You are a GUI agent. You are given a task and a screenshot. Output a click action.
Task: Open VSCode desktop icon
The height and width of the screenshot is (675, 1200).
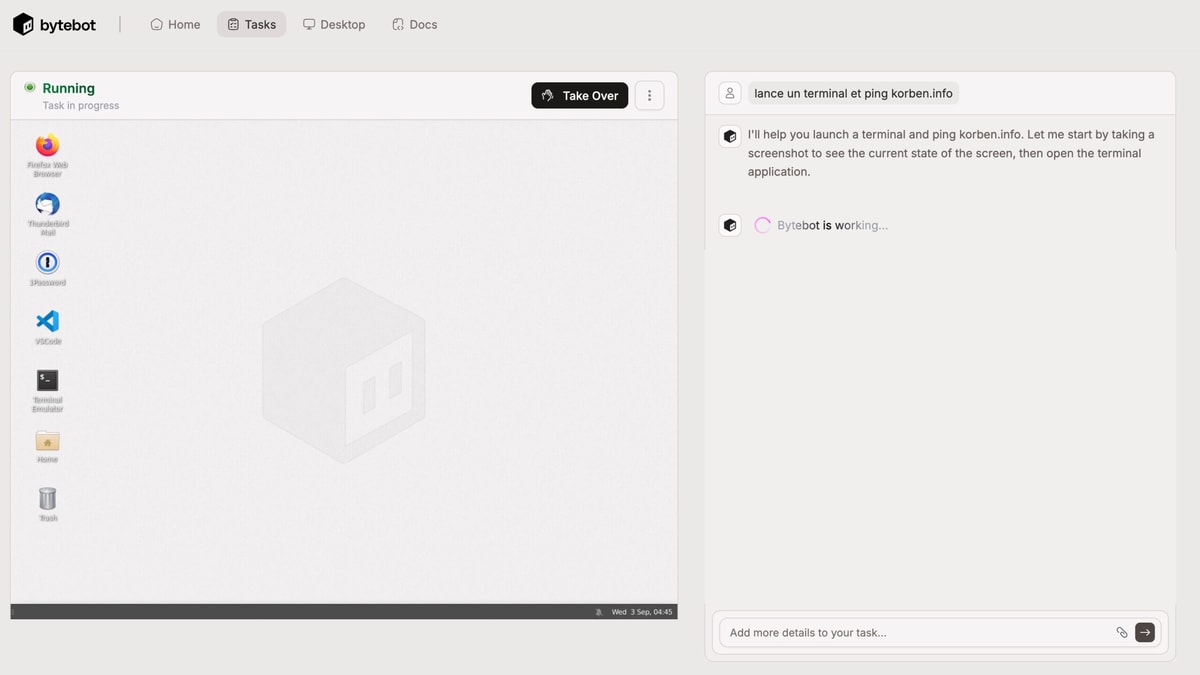click(47, 321)
